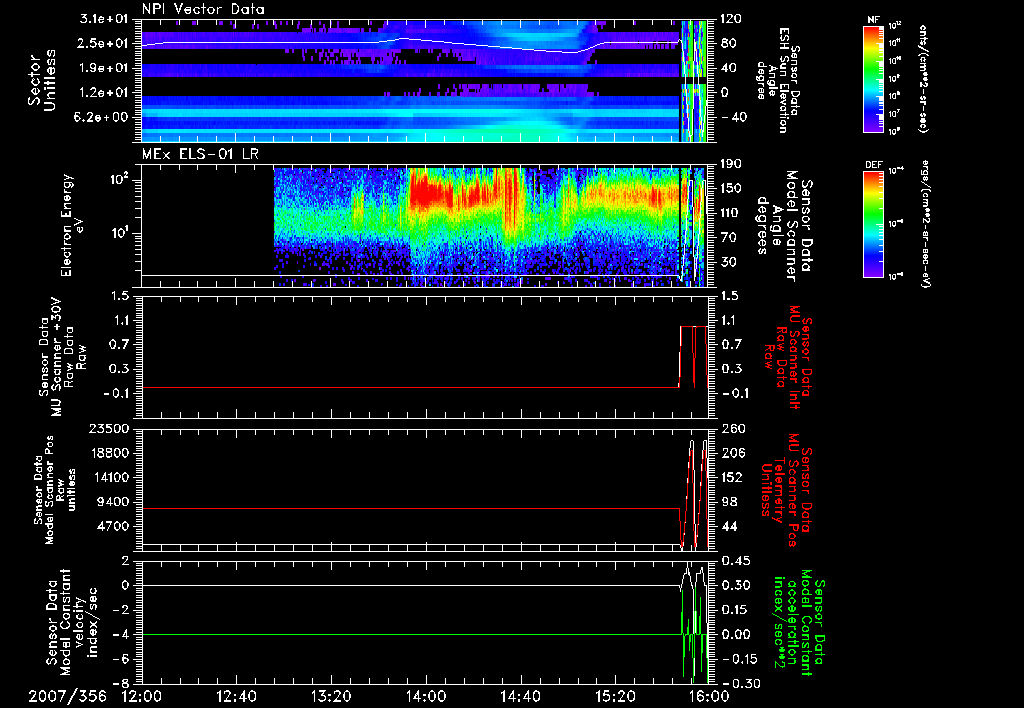Click the 16:00 time axis label
This screenshot has width=1024, height=708.
pos(710,696)
